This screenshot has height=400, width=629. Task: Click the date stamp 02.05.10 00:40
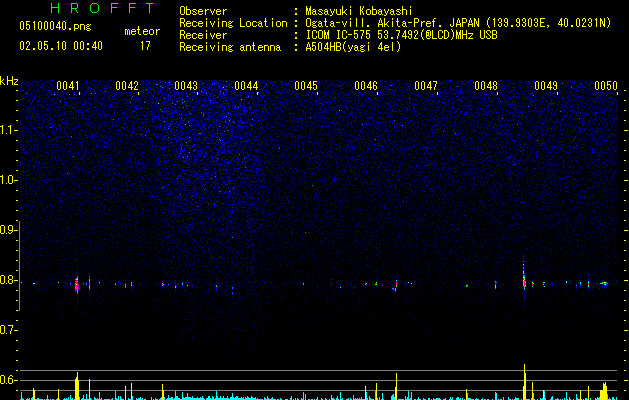point(61,46)
